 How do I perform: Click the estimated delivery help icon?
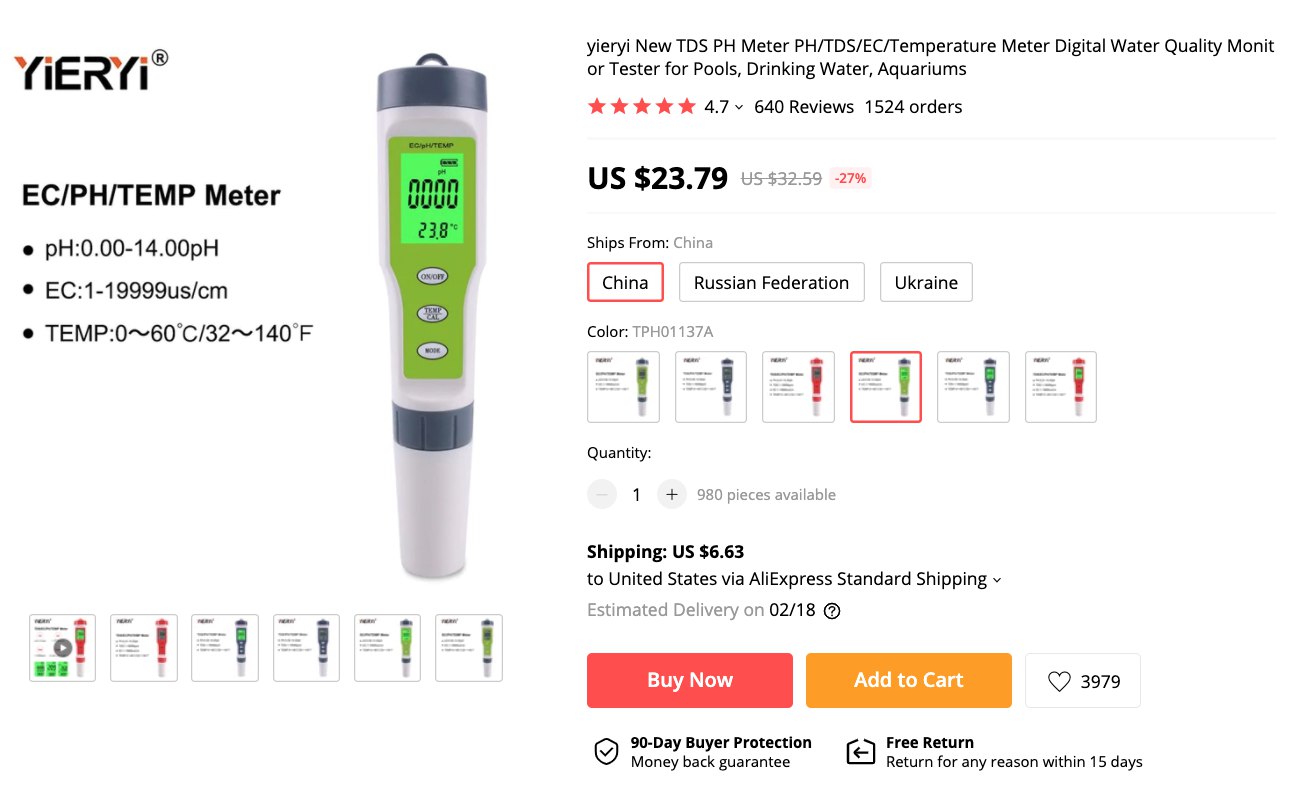832,611
